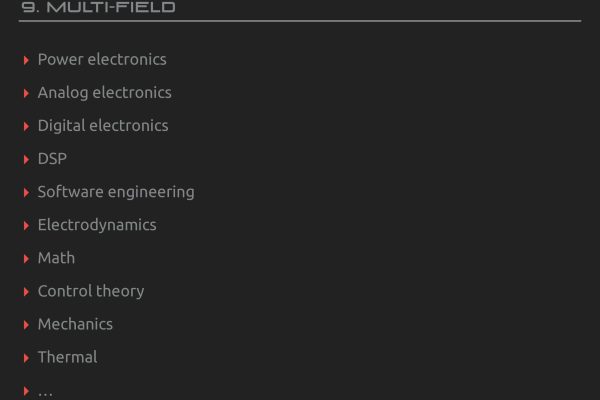Click the Thermal list text
The image size is (600, 400).
click(x=68, y=357)
